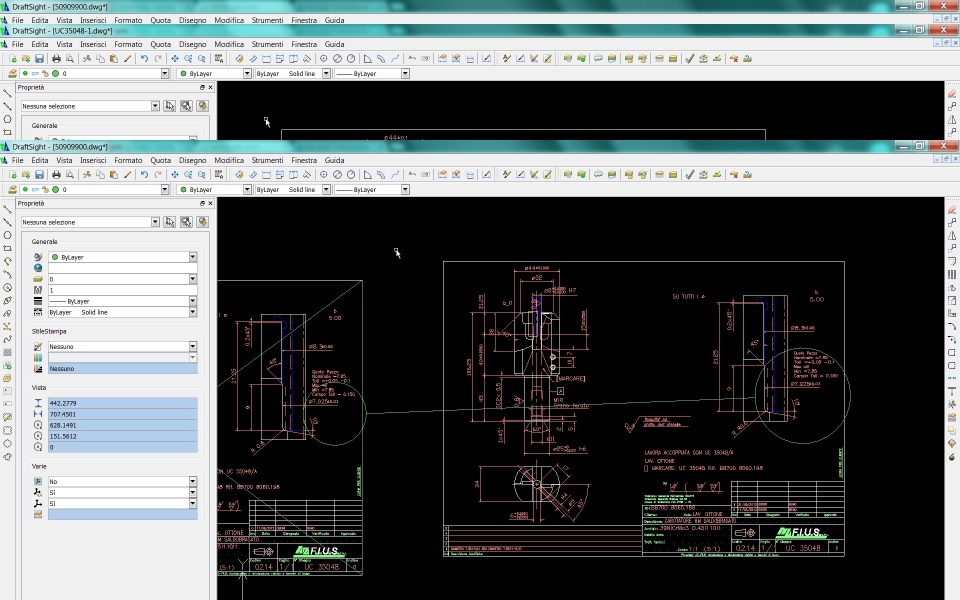
Task: Expand the No dropdown under Varie
Action: (193, 481)
